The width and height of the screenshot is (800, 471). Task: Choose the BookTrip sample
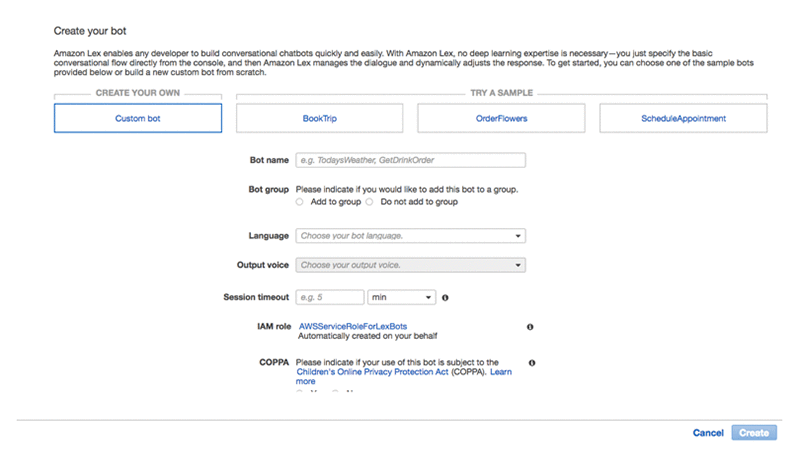[319, 118]
